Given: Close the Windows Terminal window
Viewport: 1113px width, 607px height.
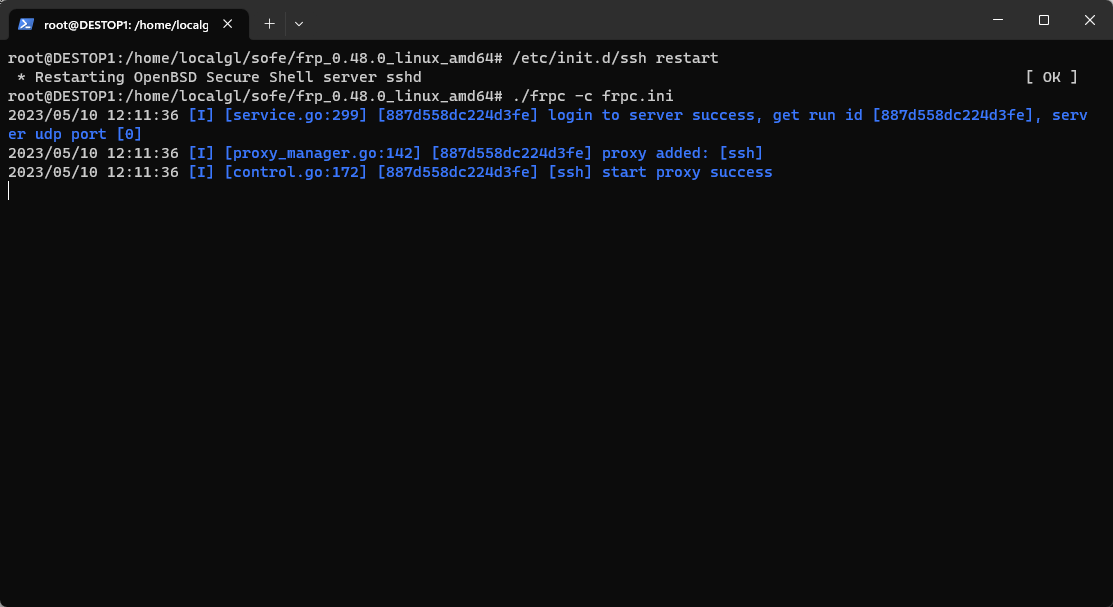Looking at the screenshot, I should (1089, 21).
